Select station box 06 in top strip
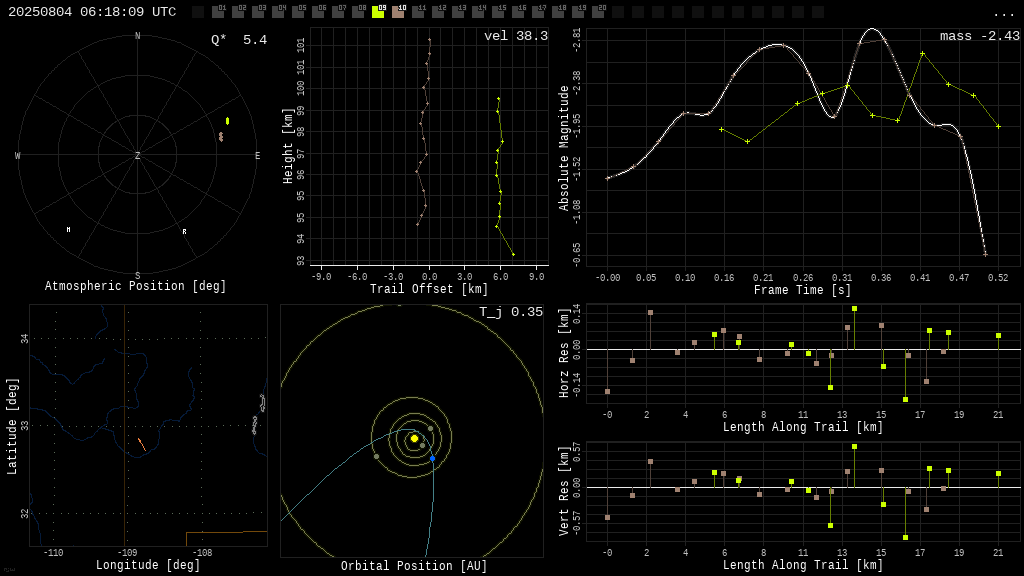 [318, 12]
